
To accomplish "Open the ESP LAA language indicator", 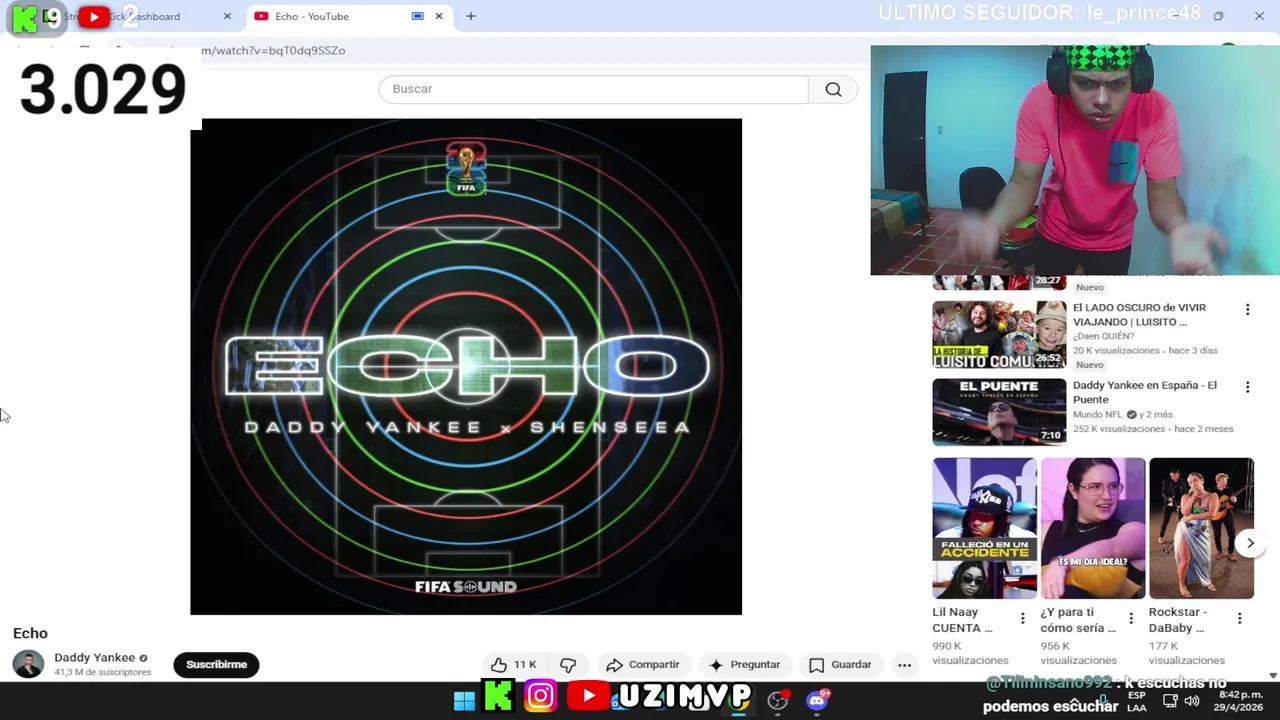I will 1137,701.
